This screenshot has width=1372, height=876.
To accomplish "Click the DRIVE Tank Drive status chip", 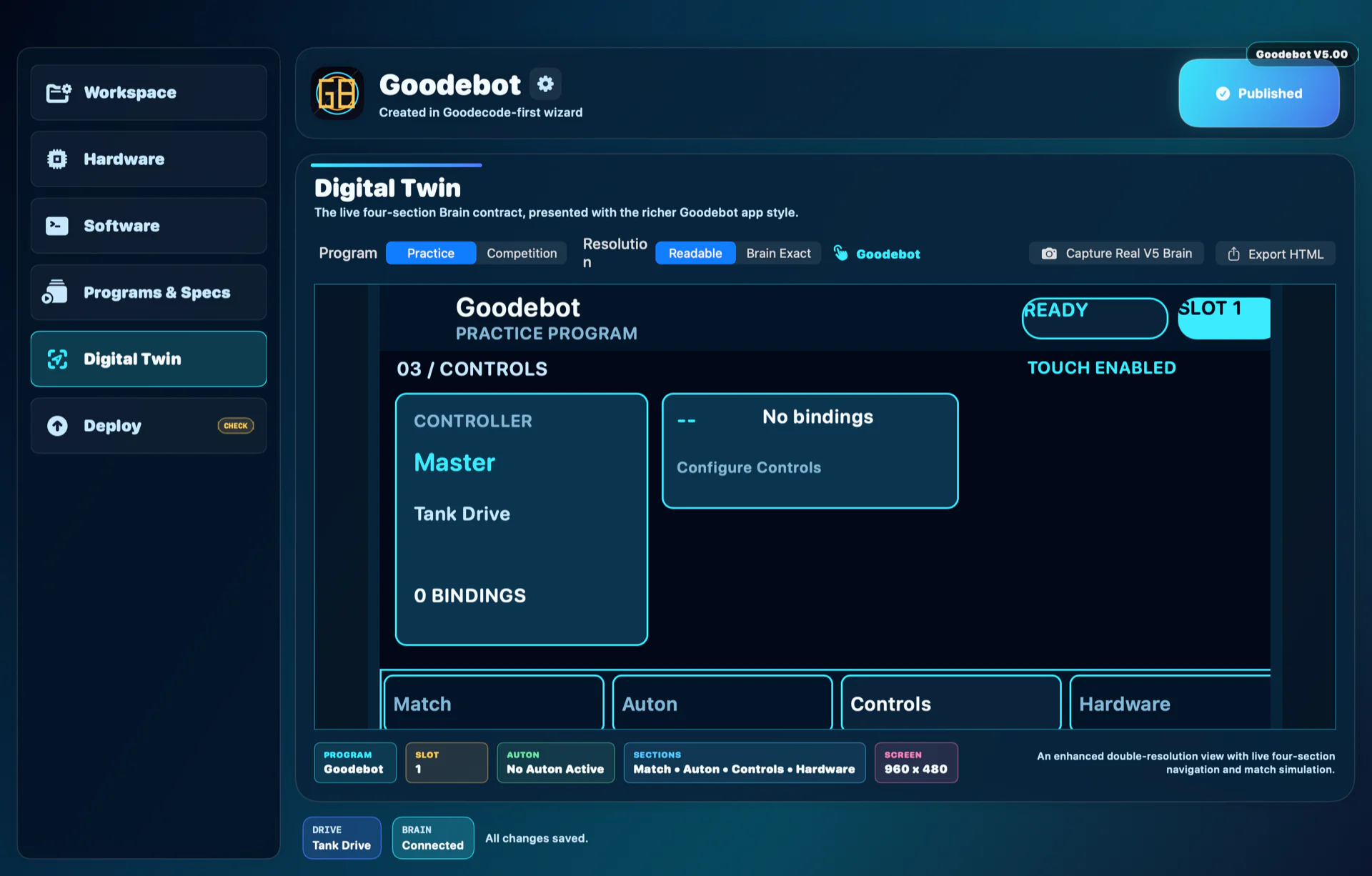I will [x=342, y=837].
